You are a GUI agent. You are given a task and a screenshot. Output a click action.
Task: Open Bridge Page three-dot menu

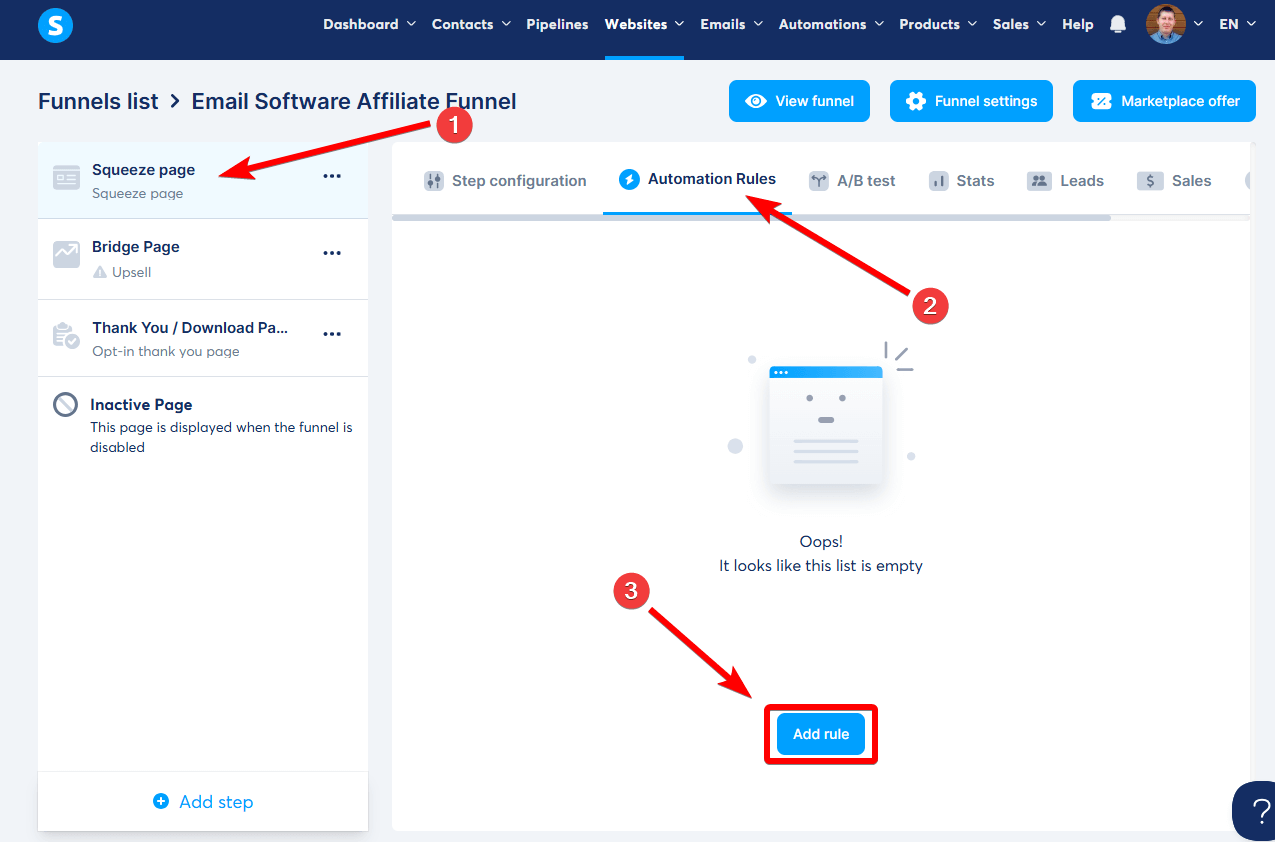click(332, 253)
